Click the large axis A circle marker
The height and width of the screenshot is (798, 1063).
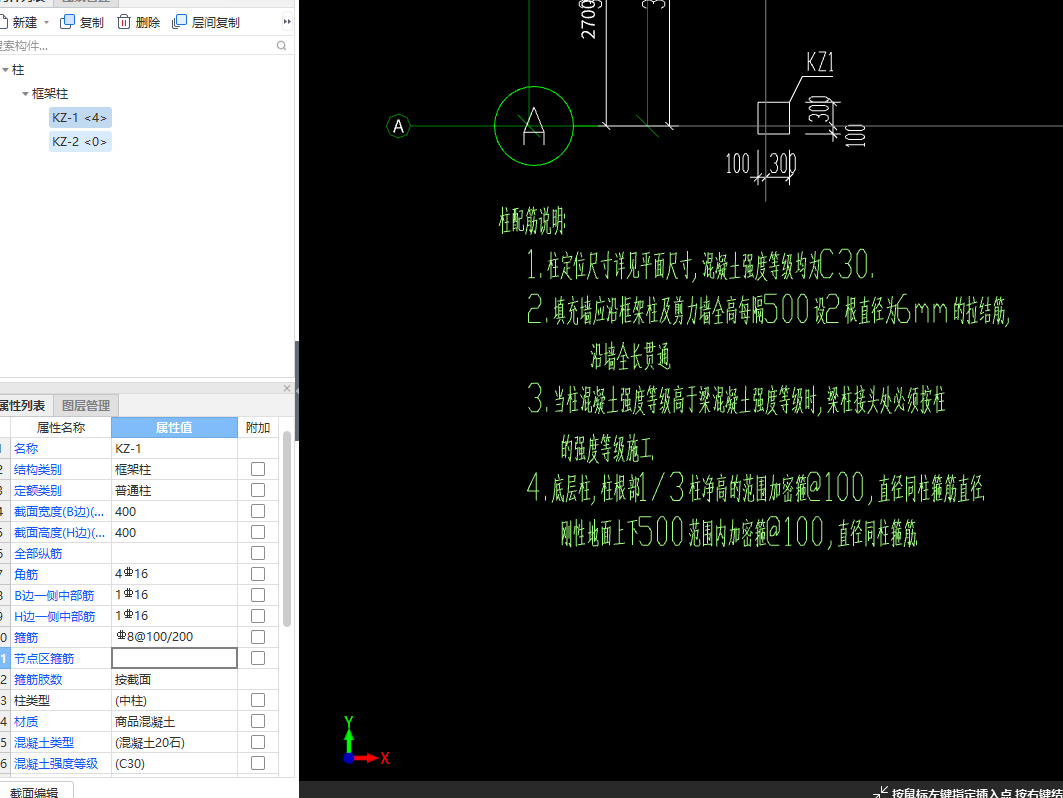534,126
